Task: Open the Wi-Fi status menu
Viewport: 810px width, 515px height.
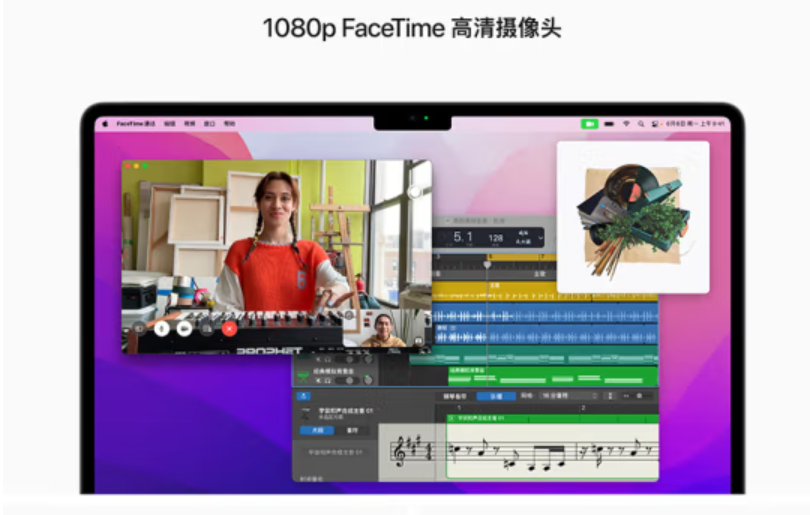Action: 626,124
